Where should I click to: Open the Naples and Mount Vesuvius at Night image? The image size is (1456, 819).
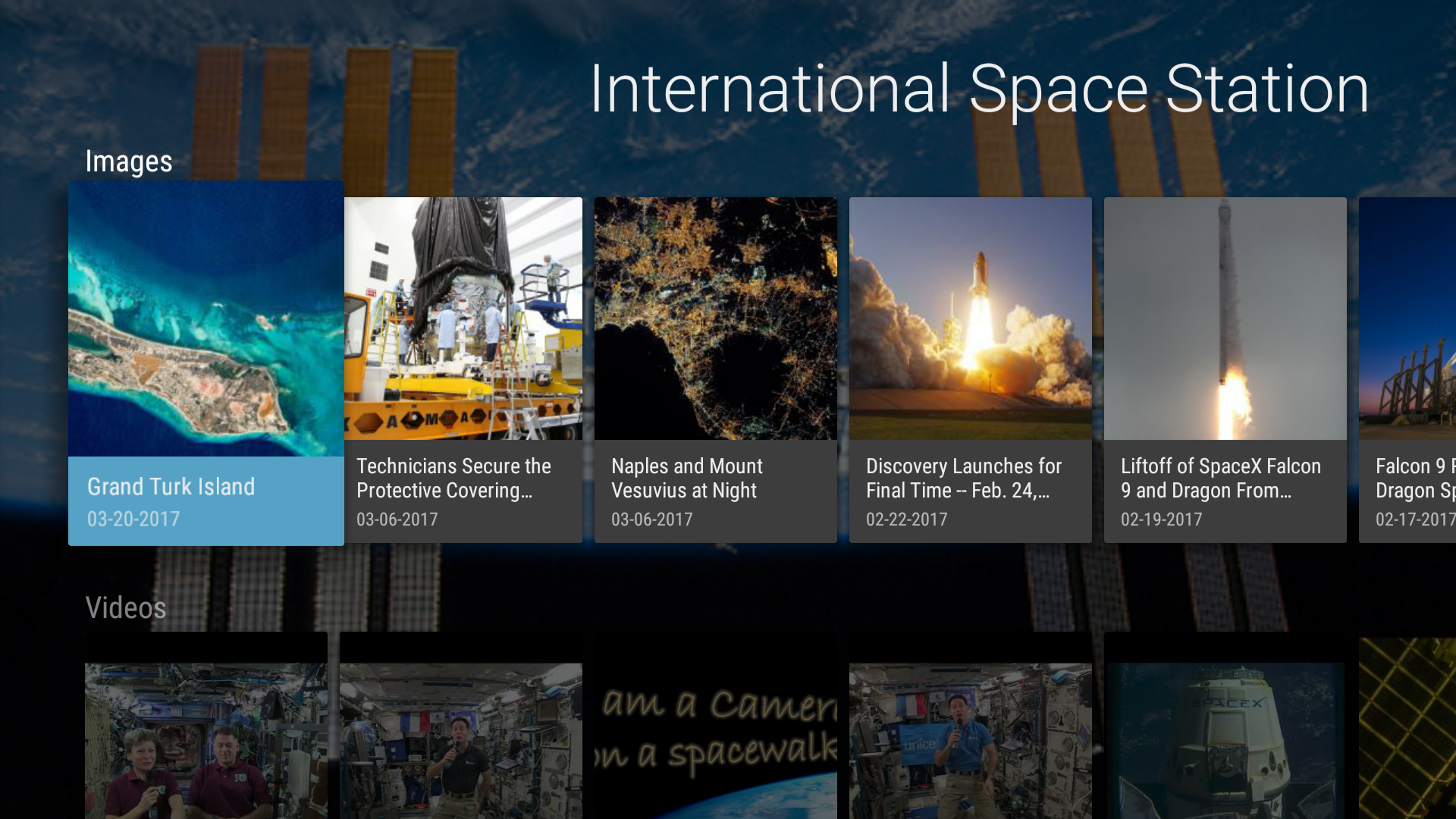[715, 318]
